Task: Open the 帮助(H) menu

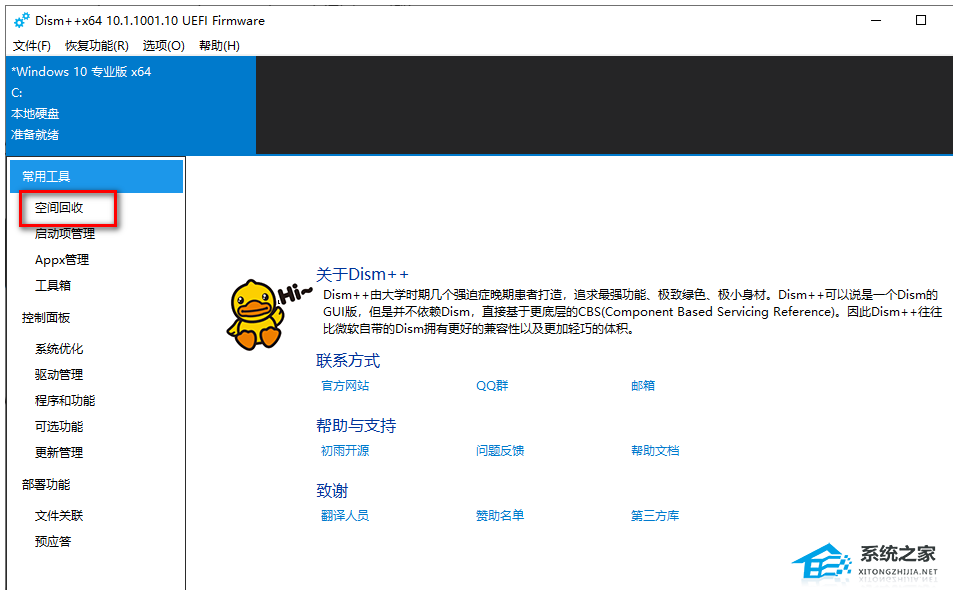Action: 219,46
